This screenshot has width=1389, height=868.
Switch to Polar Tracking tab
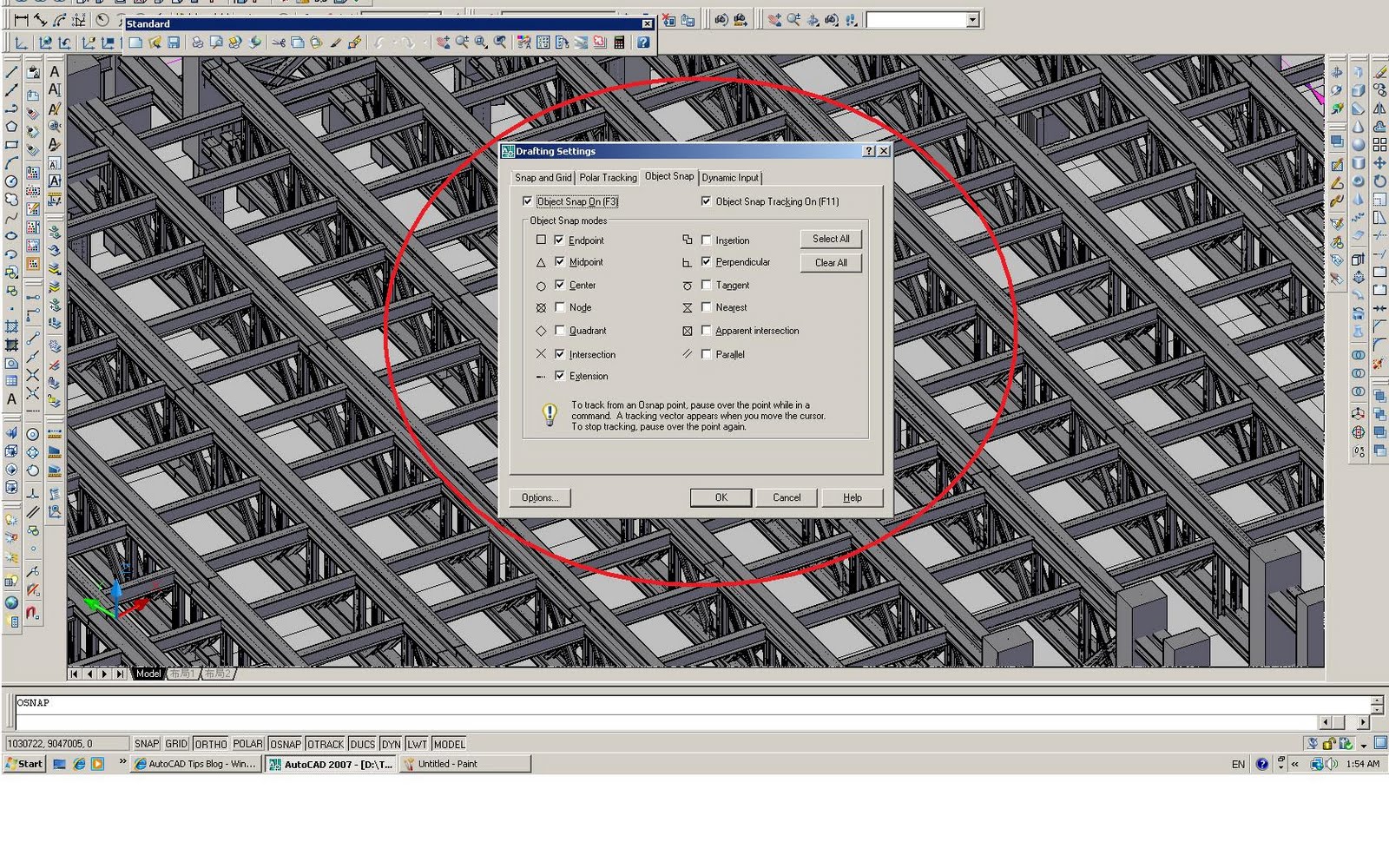pos(608,177)
